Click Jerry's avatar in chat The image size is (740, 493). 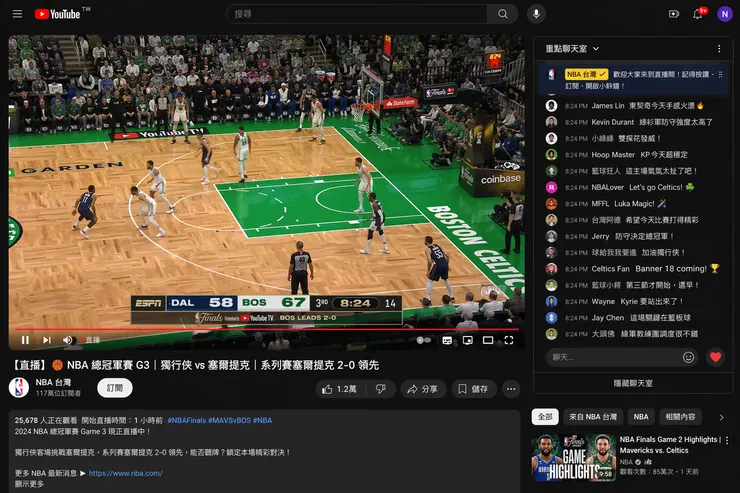tap(551, 236)
